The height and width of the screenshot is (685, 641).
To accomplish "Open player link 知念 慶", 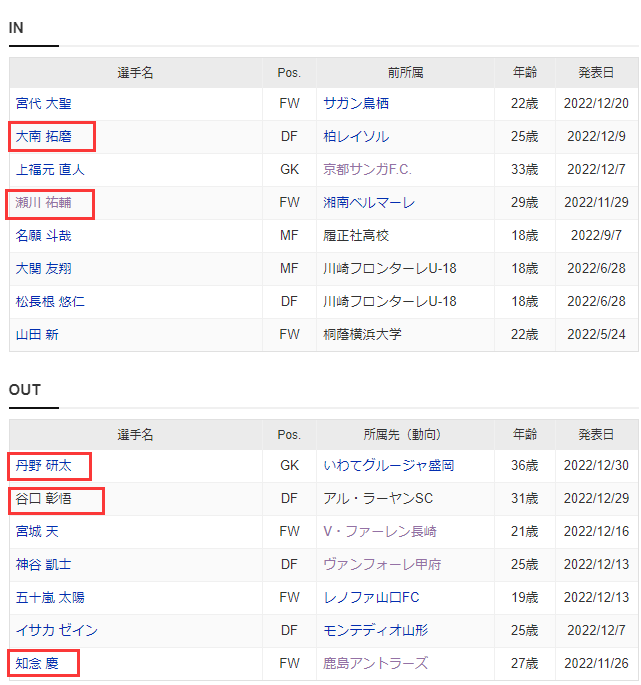I will 37,664.
